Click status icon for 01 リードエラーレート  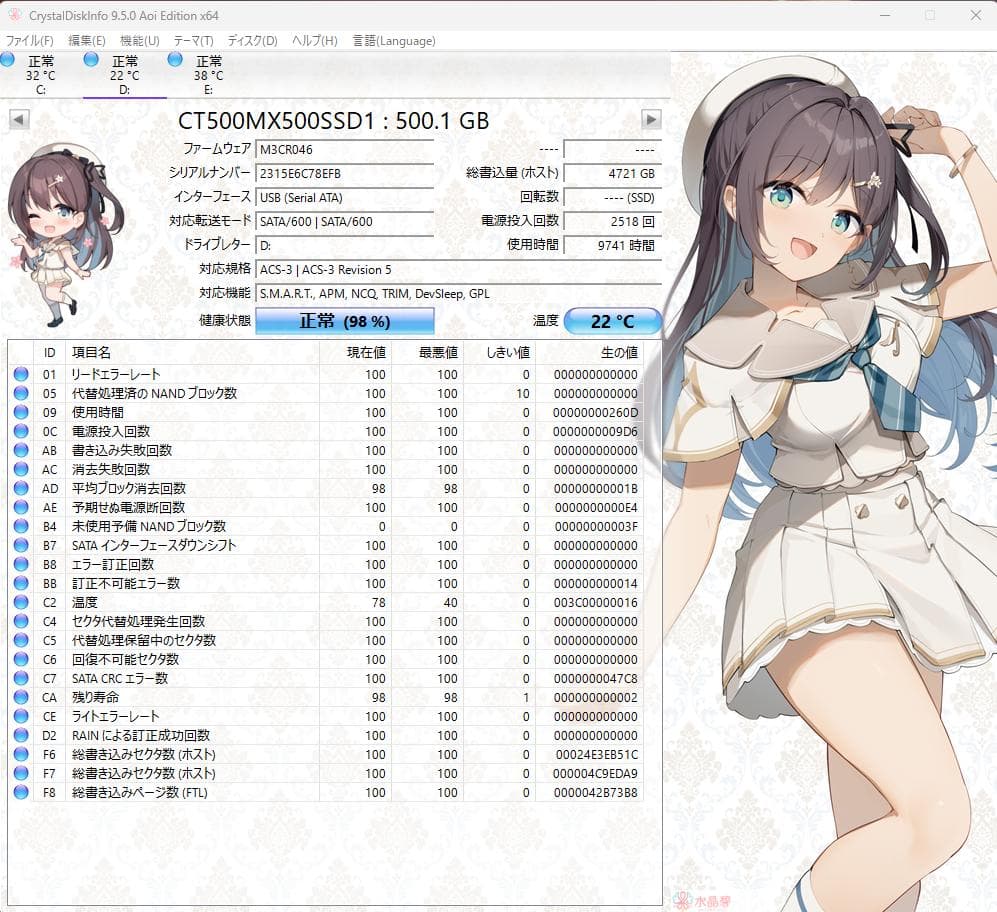pyautogui.click(x=21, y=374)
